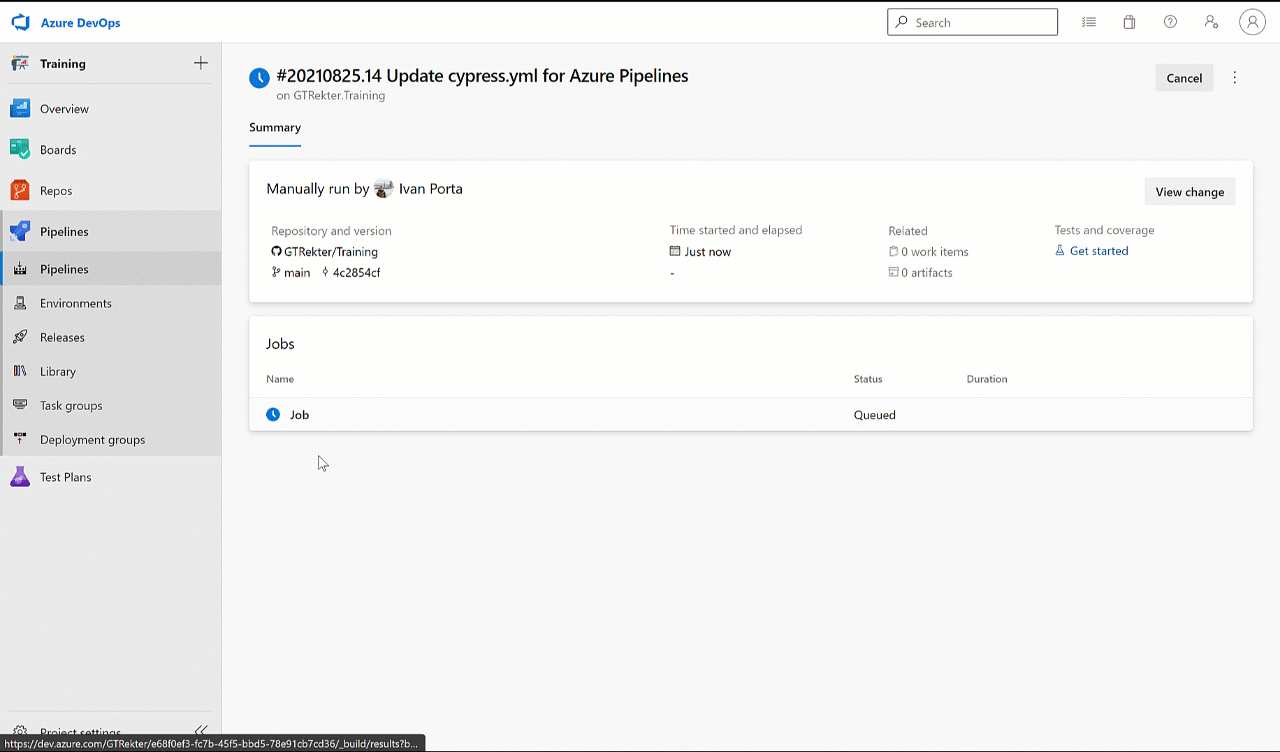The image size is (1280, 752).
Task: Click the Repos icon in sidebar
Action: pyautogui.click(x=20, y=190)
